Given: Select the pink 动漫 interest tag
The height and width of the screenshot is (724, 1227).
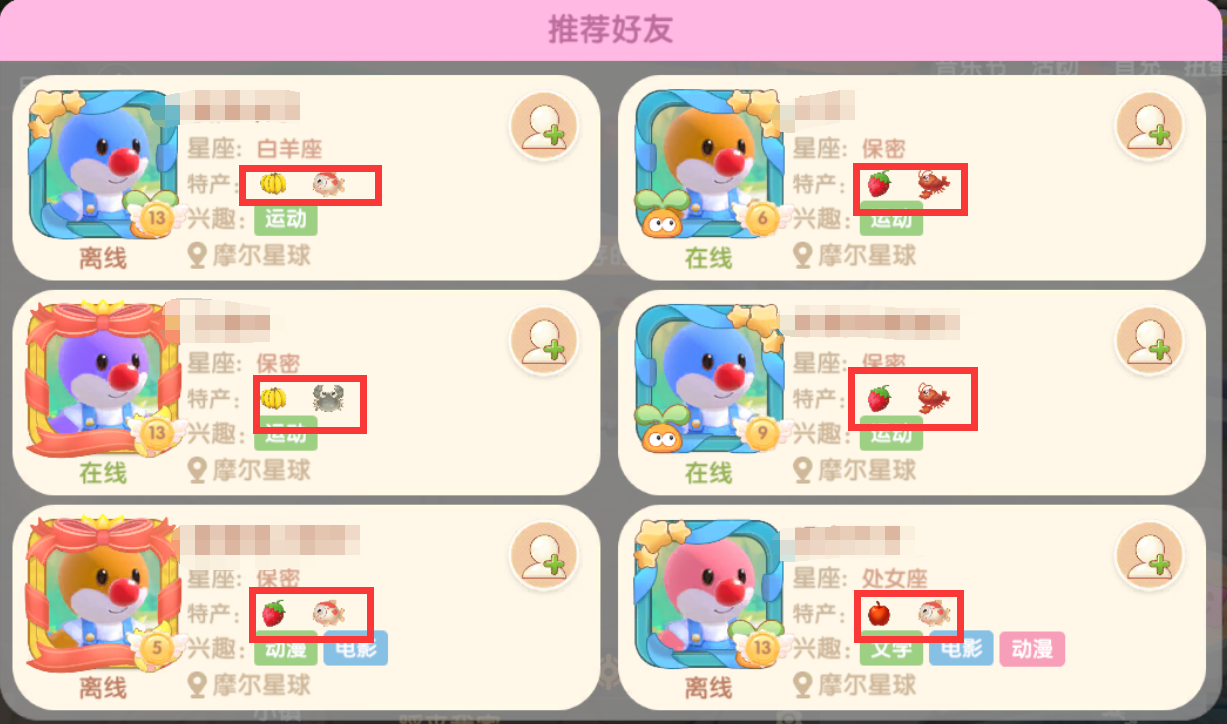Looking at the screenshot, I should [1032, 649].
